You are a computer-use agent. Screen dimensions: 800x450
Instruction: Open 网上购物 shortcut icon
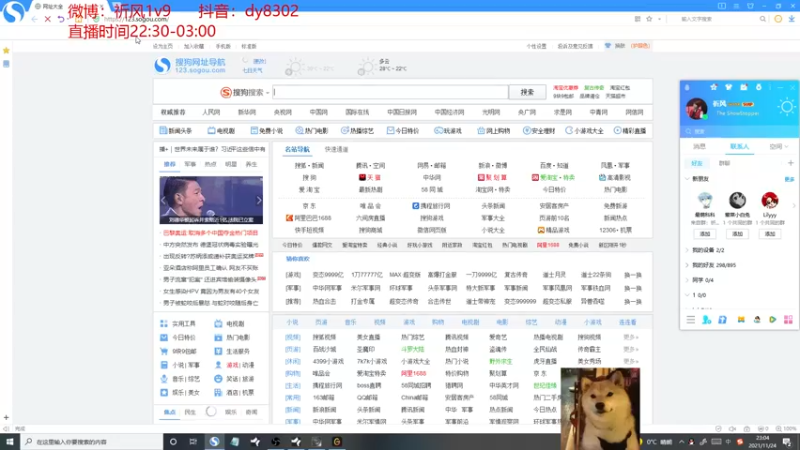(x=493, y=131)
